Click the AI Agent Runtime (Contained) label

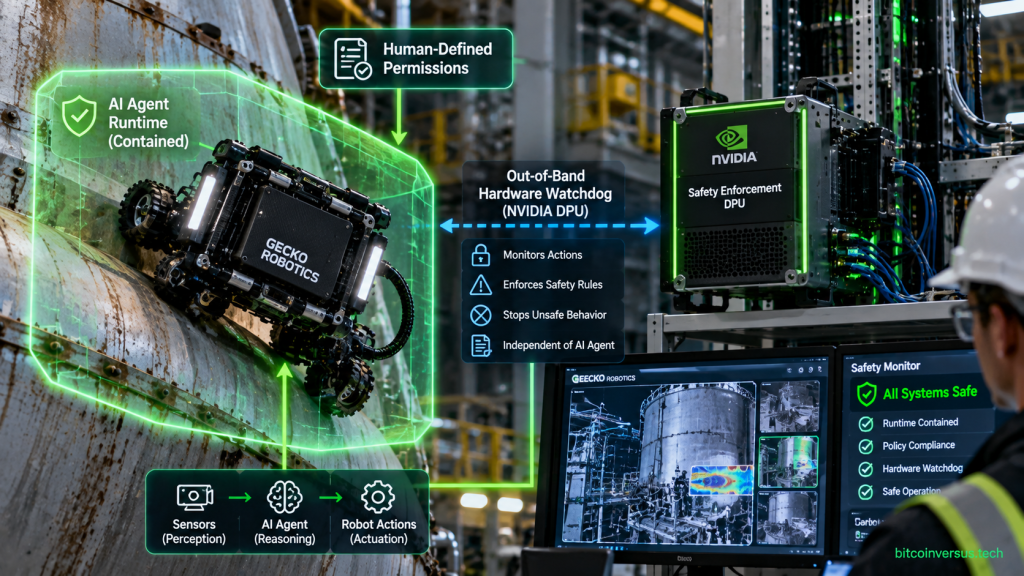pyautogui.click(x=148, y=123)
